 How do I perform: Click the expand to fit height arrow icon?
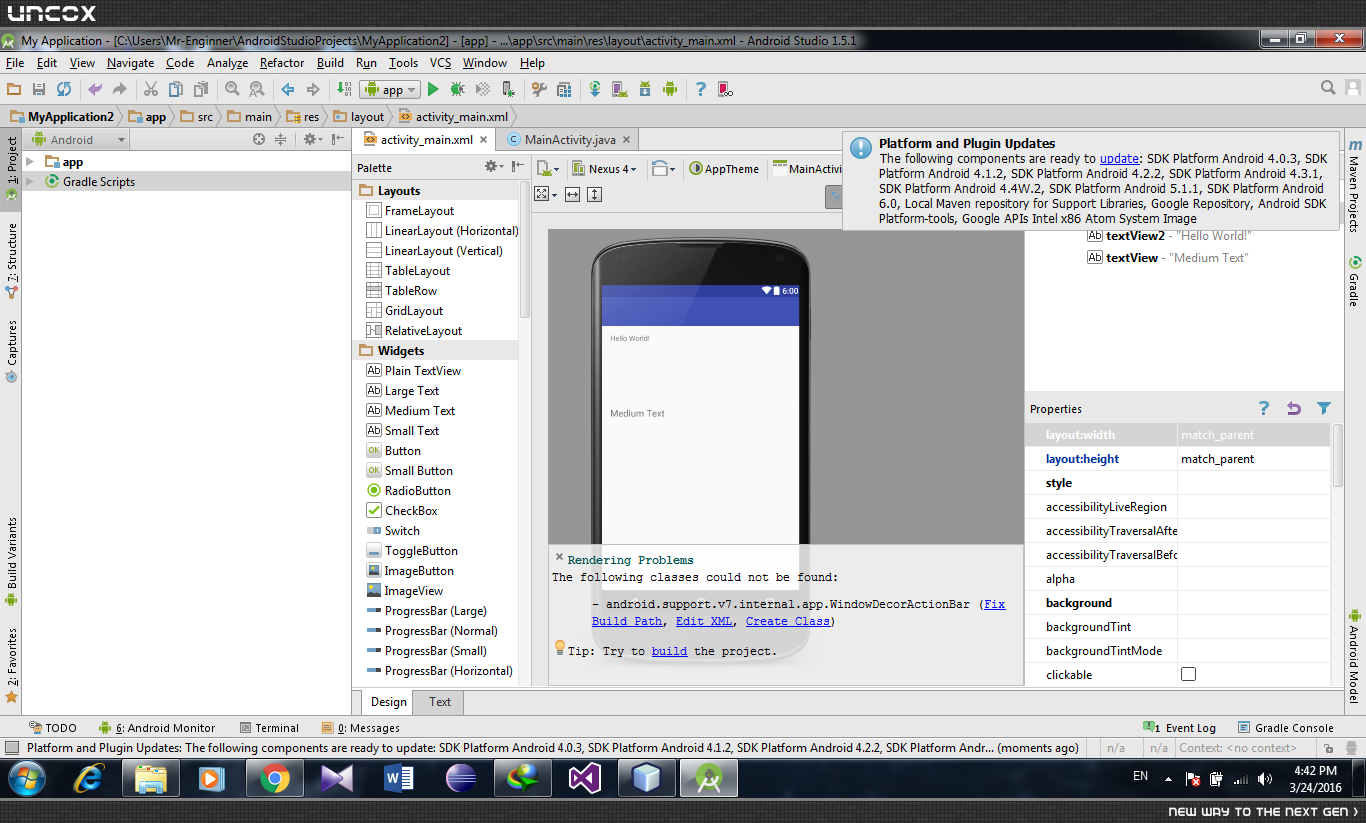point(594,194)
